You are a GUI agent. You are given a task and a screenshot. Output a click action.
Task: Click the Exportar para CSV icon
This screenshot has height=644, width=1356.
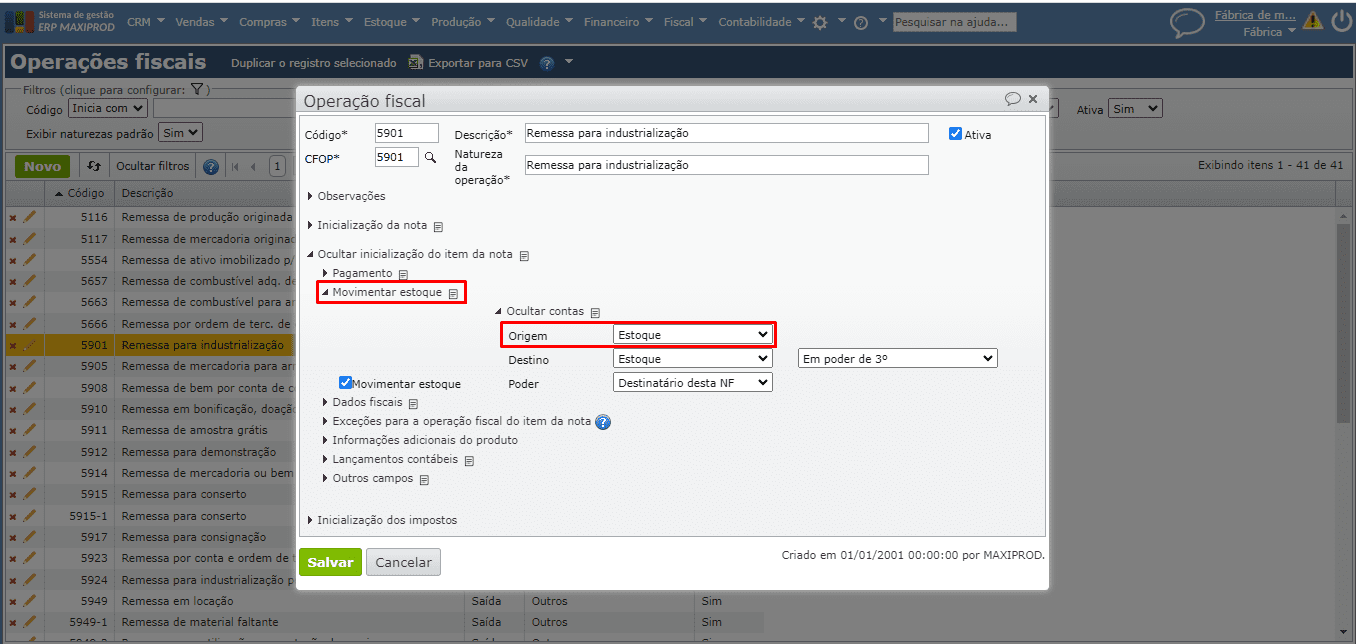(x=415, y=63)
